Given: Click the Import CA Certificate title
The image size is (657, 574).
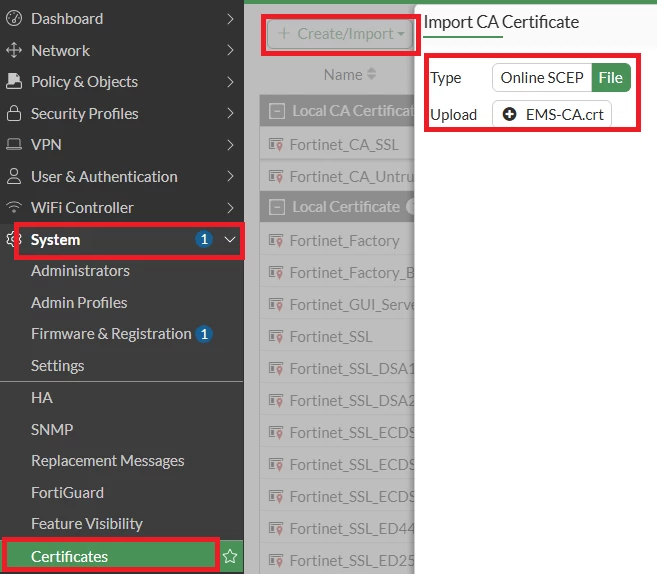Looking at the screenshot, I should [x=501, y=22].
